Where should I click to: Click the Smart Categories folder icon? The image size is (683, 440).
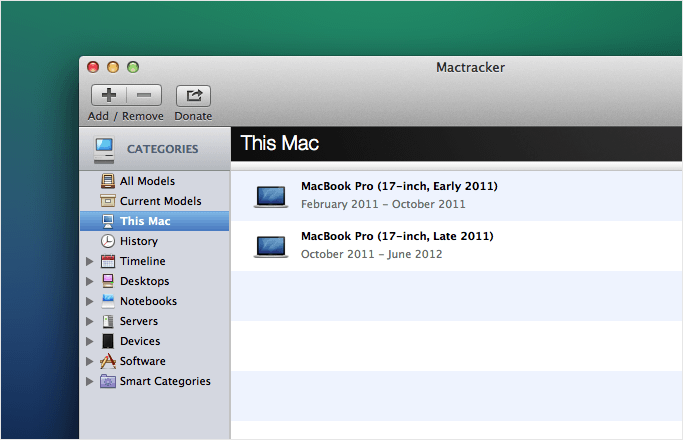coord(108,381)
